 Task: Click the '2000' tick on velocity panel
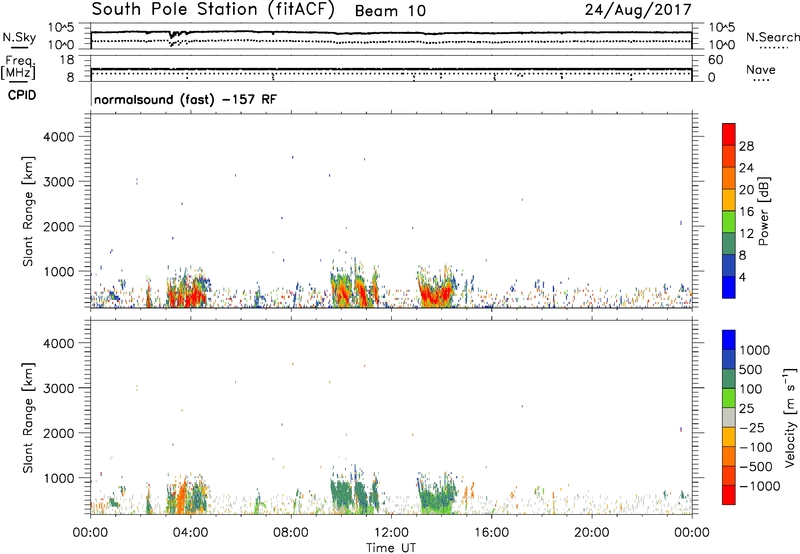(x=58, y=433)
